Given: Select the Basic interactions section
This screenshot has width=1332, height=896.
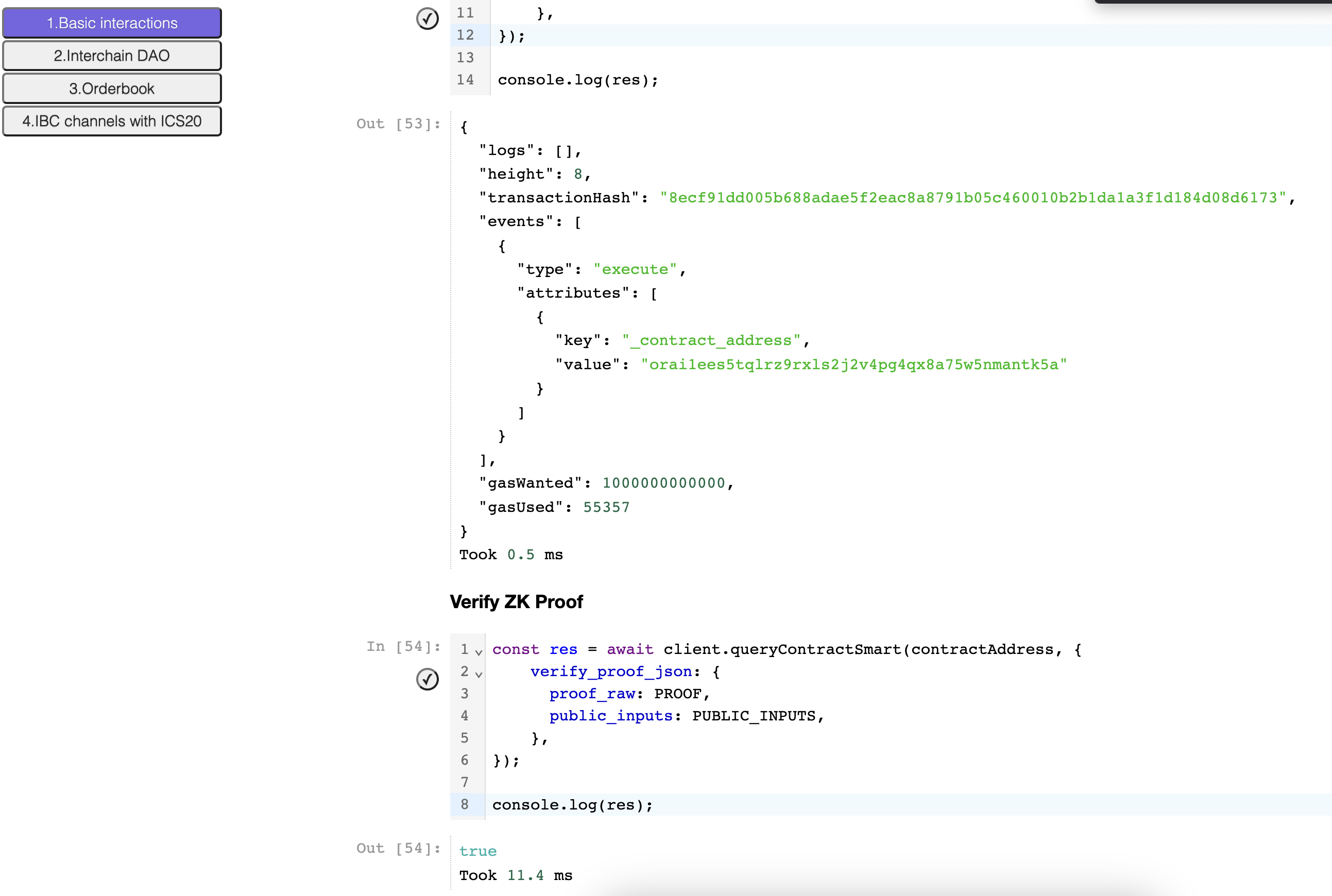Looking at the screenshot, I should coord(111,23).
